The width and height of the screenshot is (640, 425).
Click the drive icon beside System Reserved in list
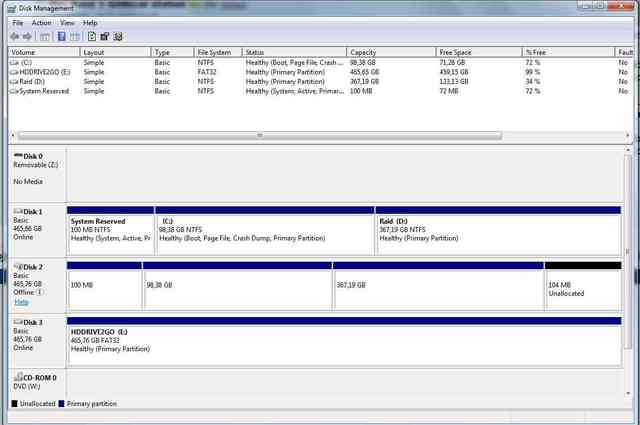point(14,91)
